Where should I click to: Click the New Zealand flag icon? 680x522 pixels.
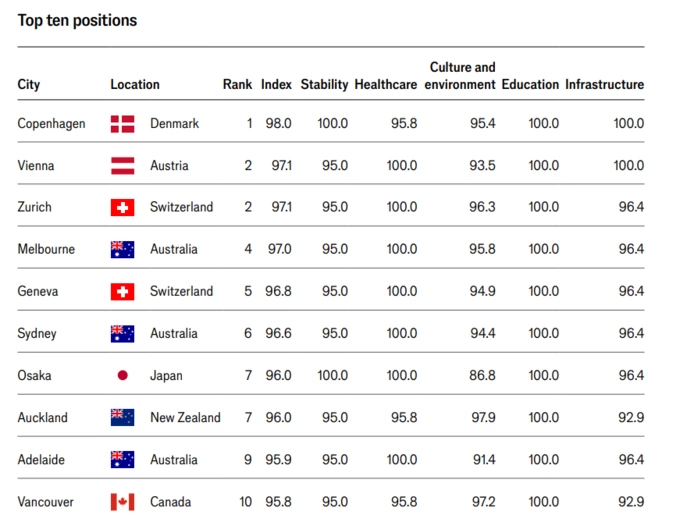[122, 417]
